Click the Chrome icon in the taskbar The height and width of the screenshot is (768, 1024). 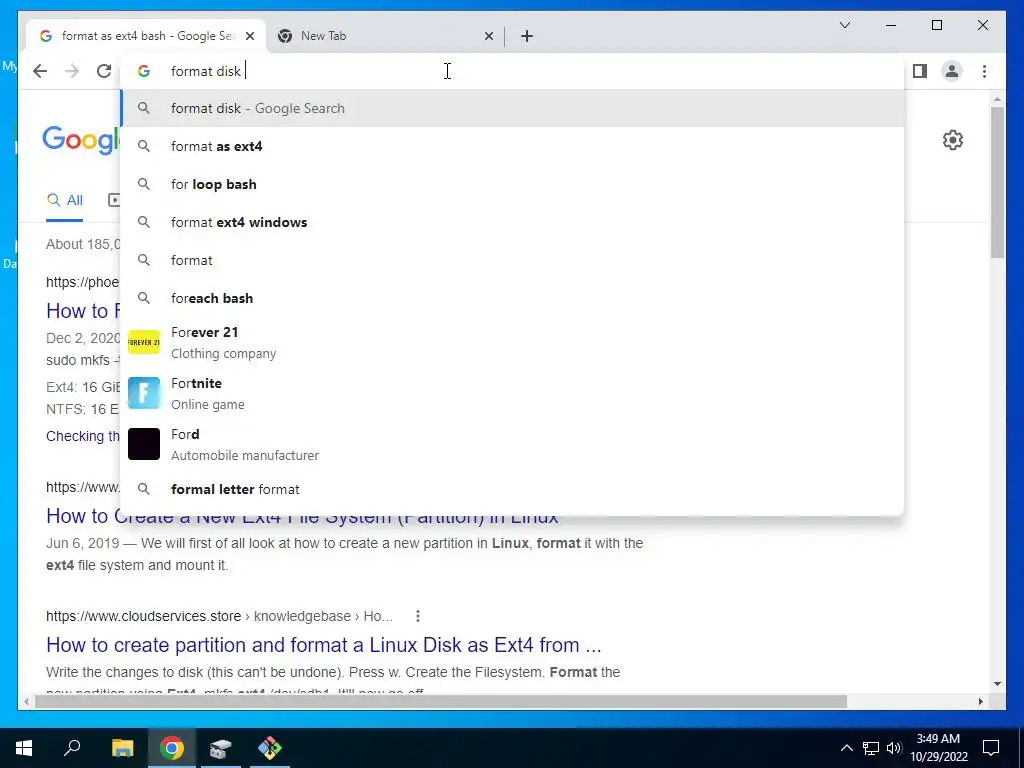tap(172, 747)
